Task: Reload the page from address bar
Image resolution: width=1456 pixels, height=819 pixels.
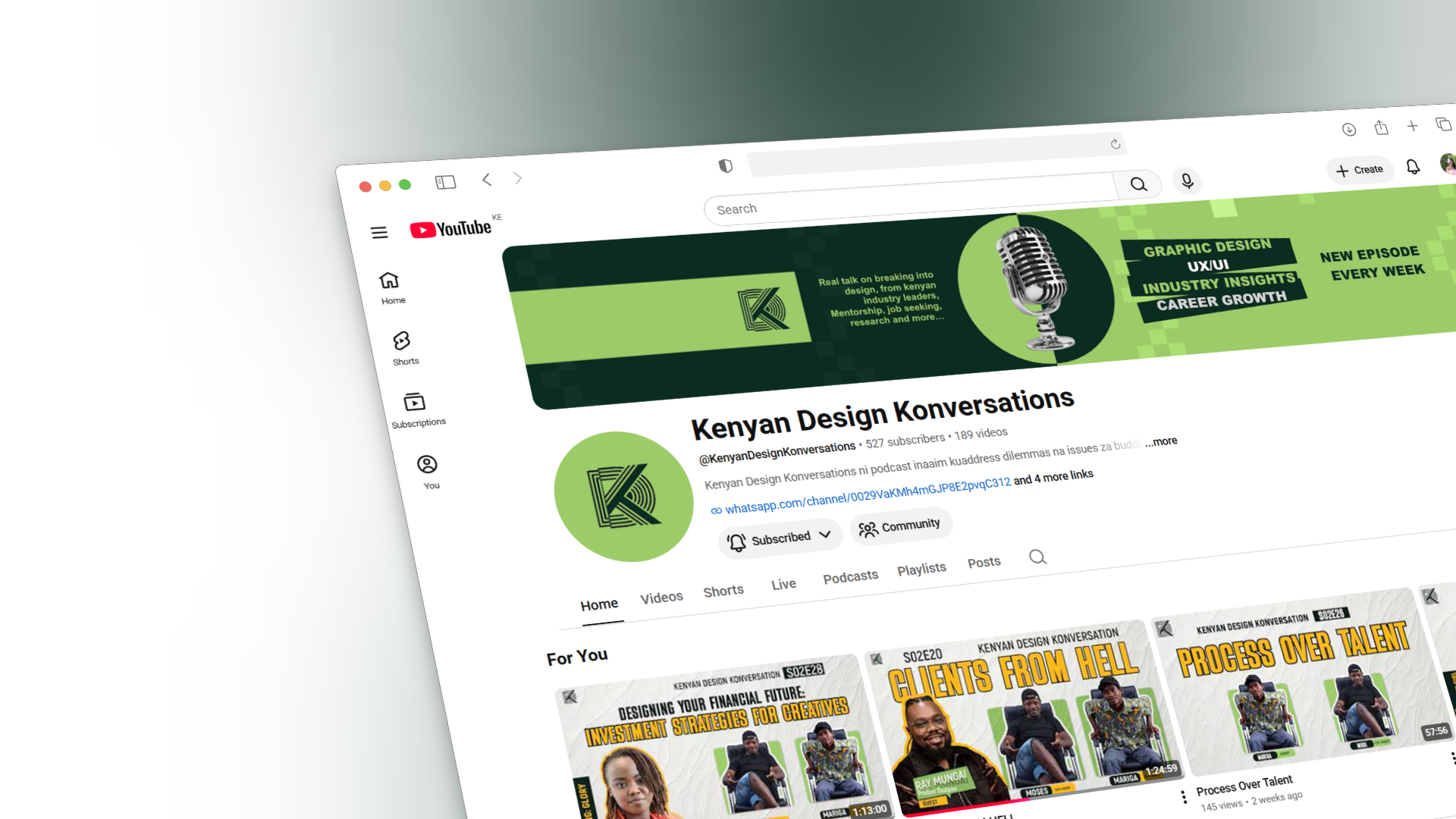Action: [1115, 144]
